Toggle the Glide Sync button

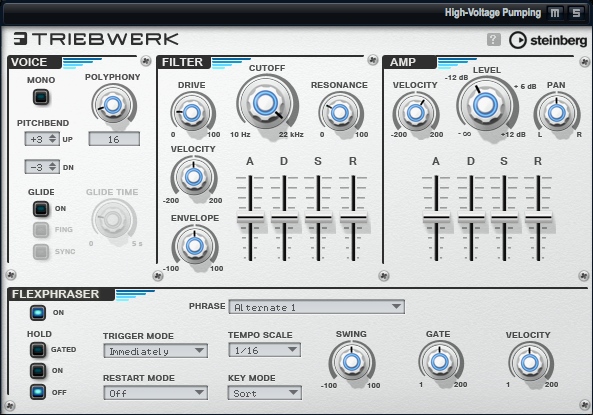pyautogui.click(x=41, y=252)
